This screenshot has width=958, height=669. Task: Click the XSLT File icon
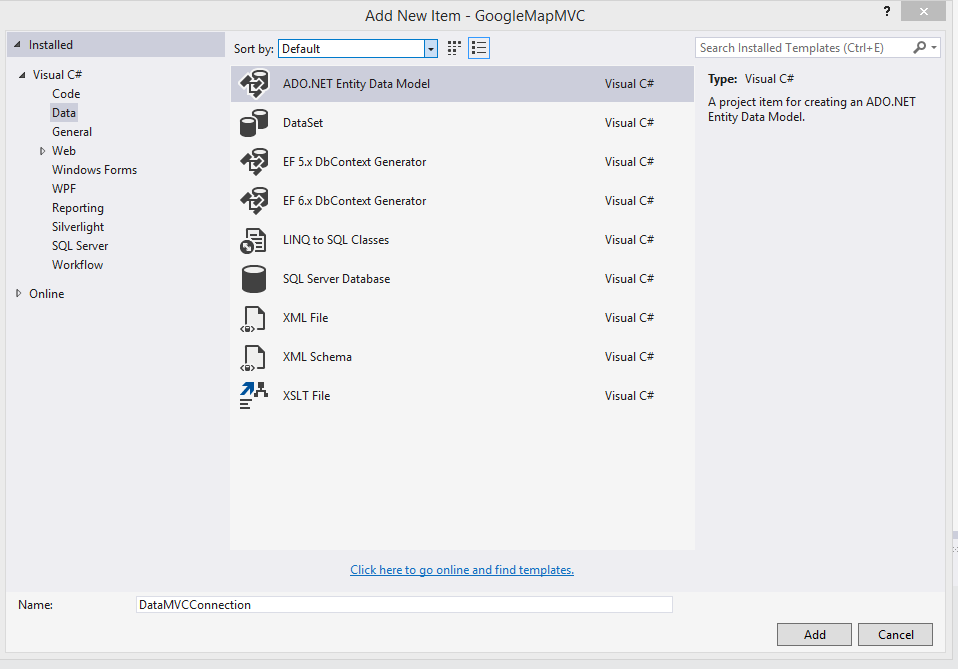coord(254,395)
